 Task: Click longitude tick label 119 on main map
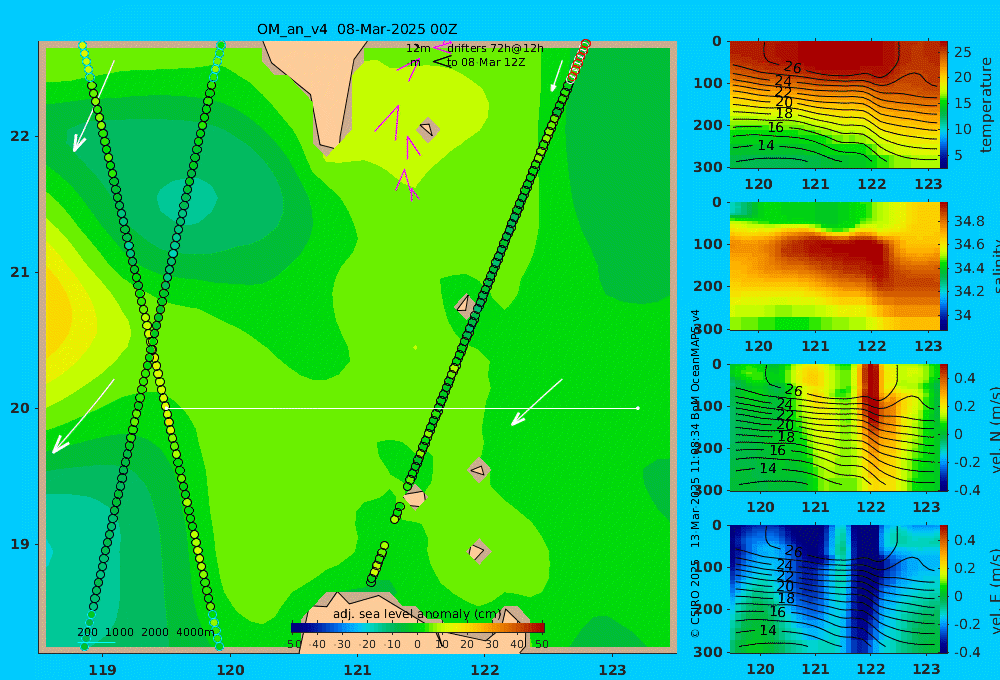coord(103,670)
